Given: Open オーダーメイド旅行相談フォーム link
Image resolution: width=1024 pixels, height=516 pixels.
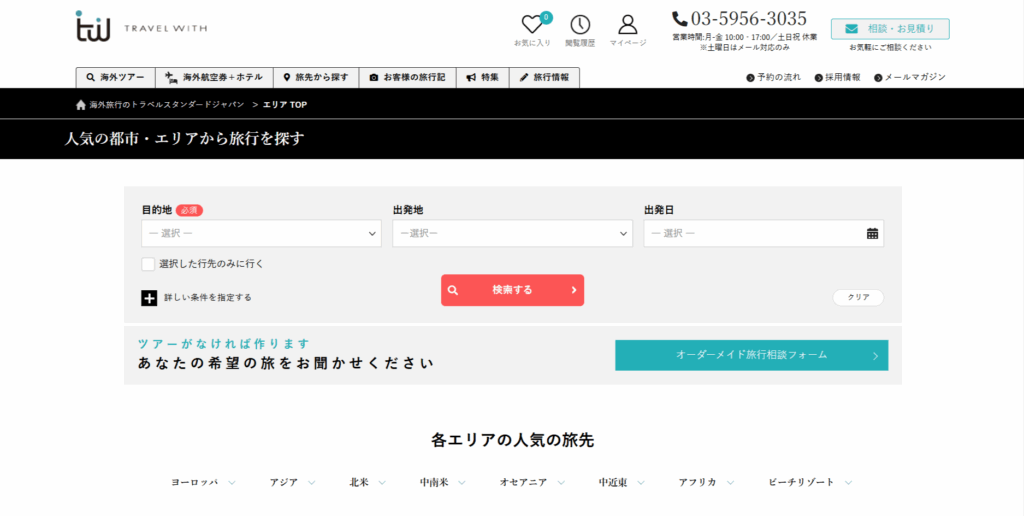Looking at the screenshot, I should pos(751,355).
